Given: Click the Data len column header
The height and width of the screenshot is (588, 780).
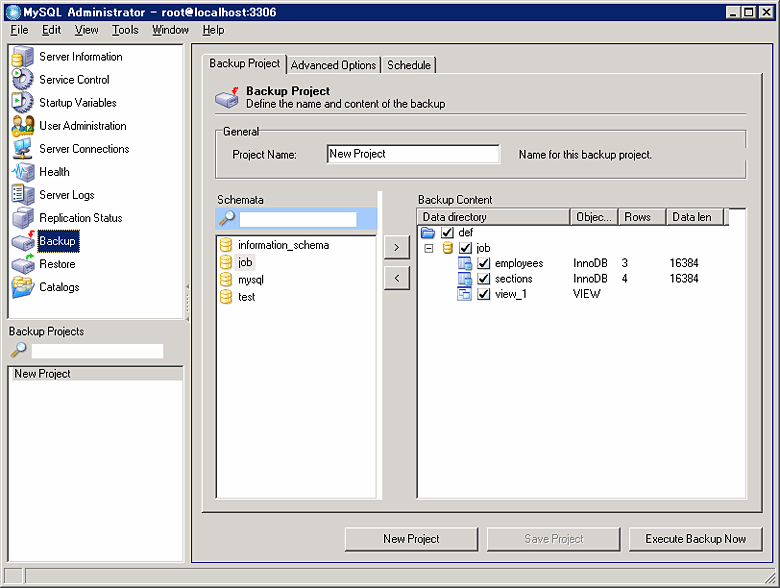Looking at the screenshot, I should [695, 217].
